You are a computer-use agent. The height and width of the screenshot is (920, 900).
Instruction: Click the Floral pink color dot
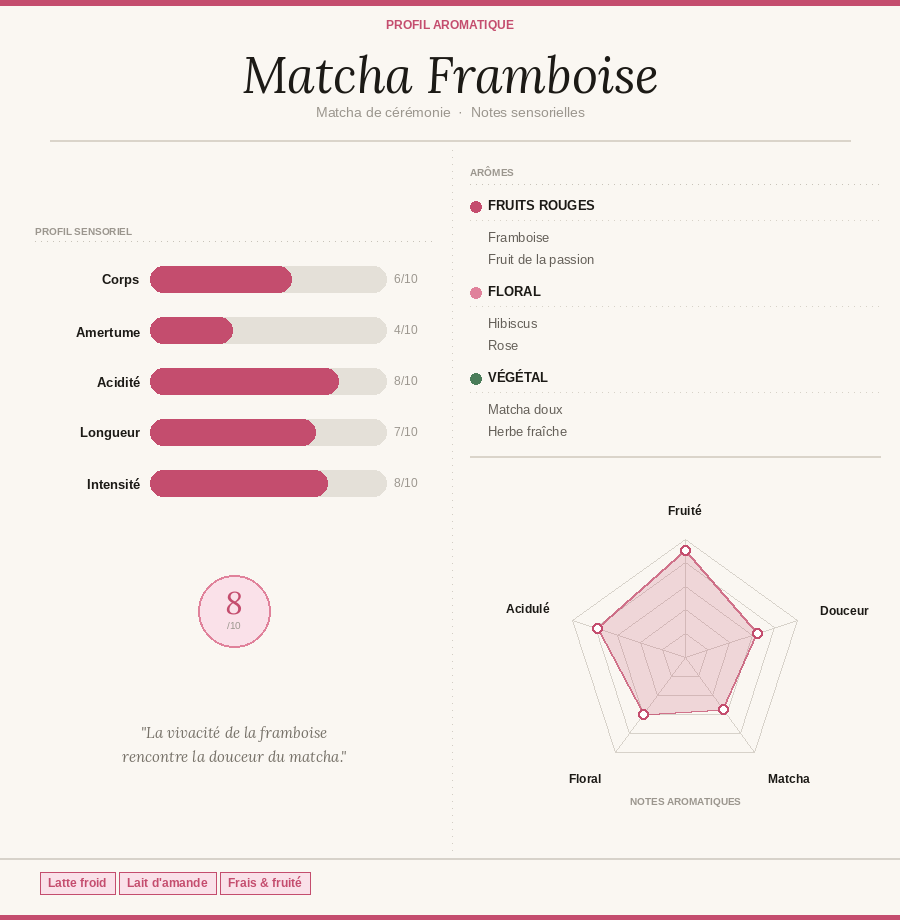click(476, 293)
